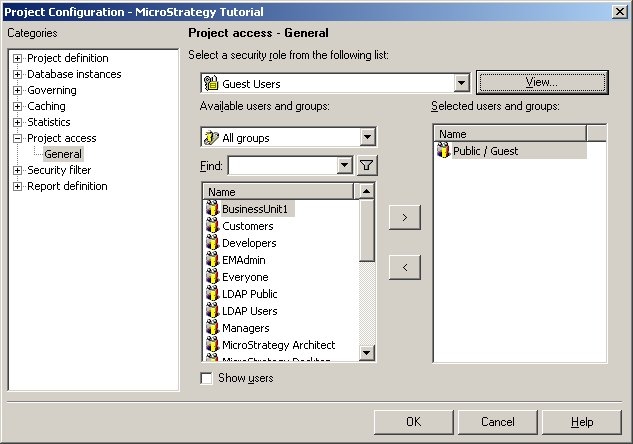The width and height of the screenshot is (633, 444).
Task: Click the View... button
Action: point(541,82)
